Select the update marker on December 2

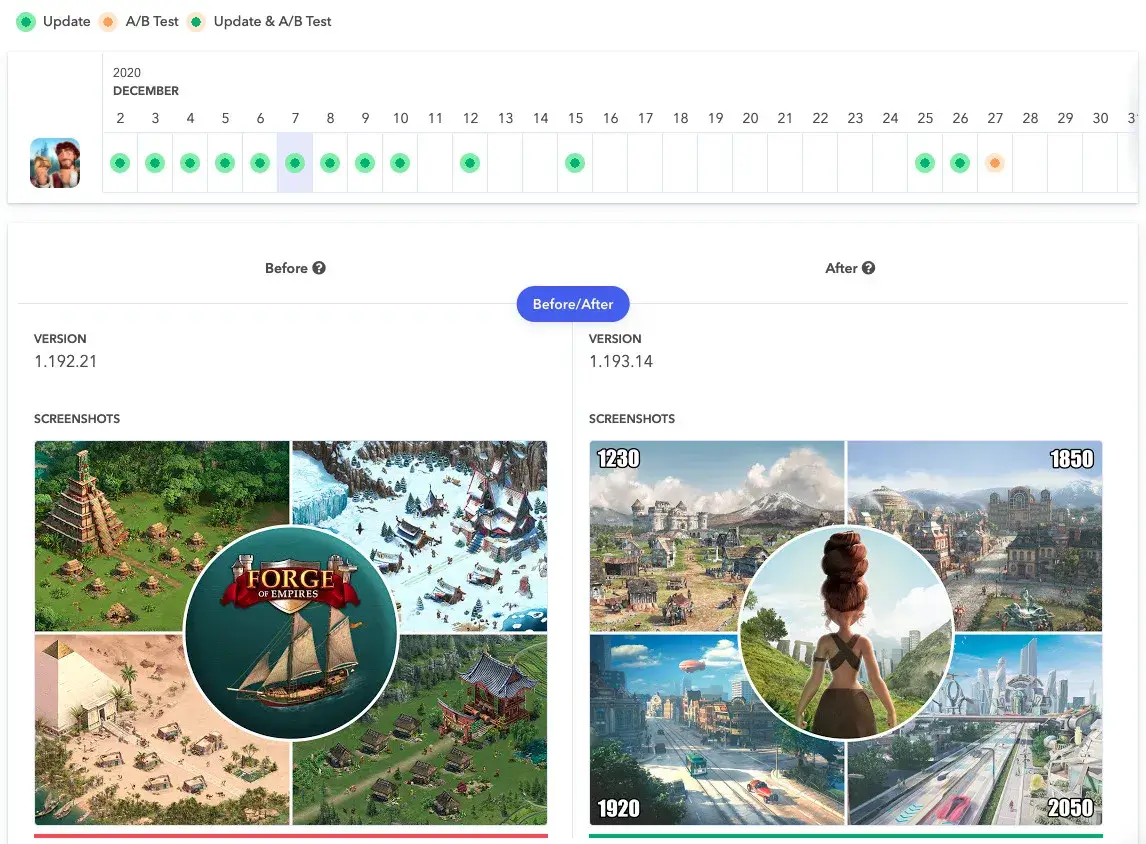click(120, 163)
